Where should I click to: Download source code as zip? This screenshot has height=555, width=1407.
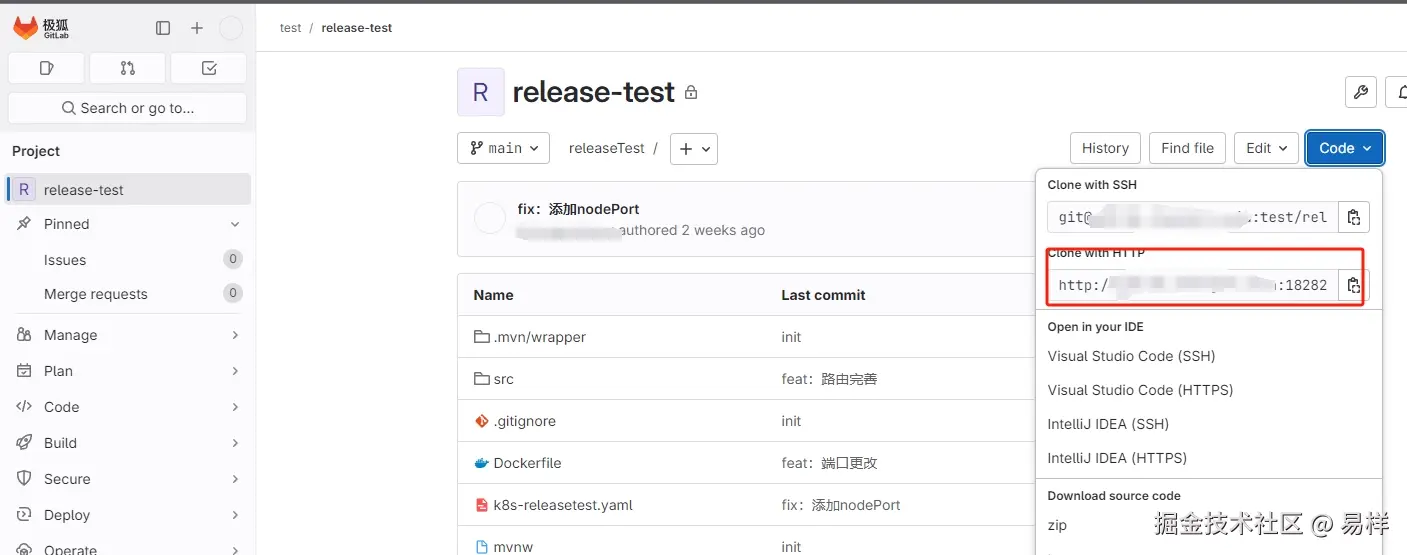pos(1057,525)
